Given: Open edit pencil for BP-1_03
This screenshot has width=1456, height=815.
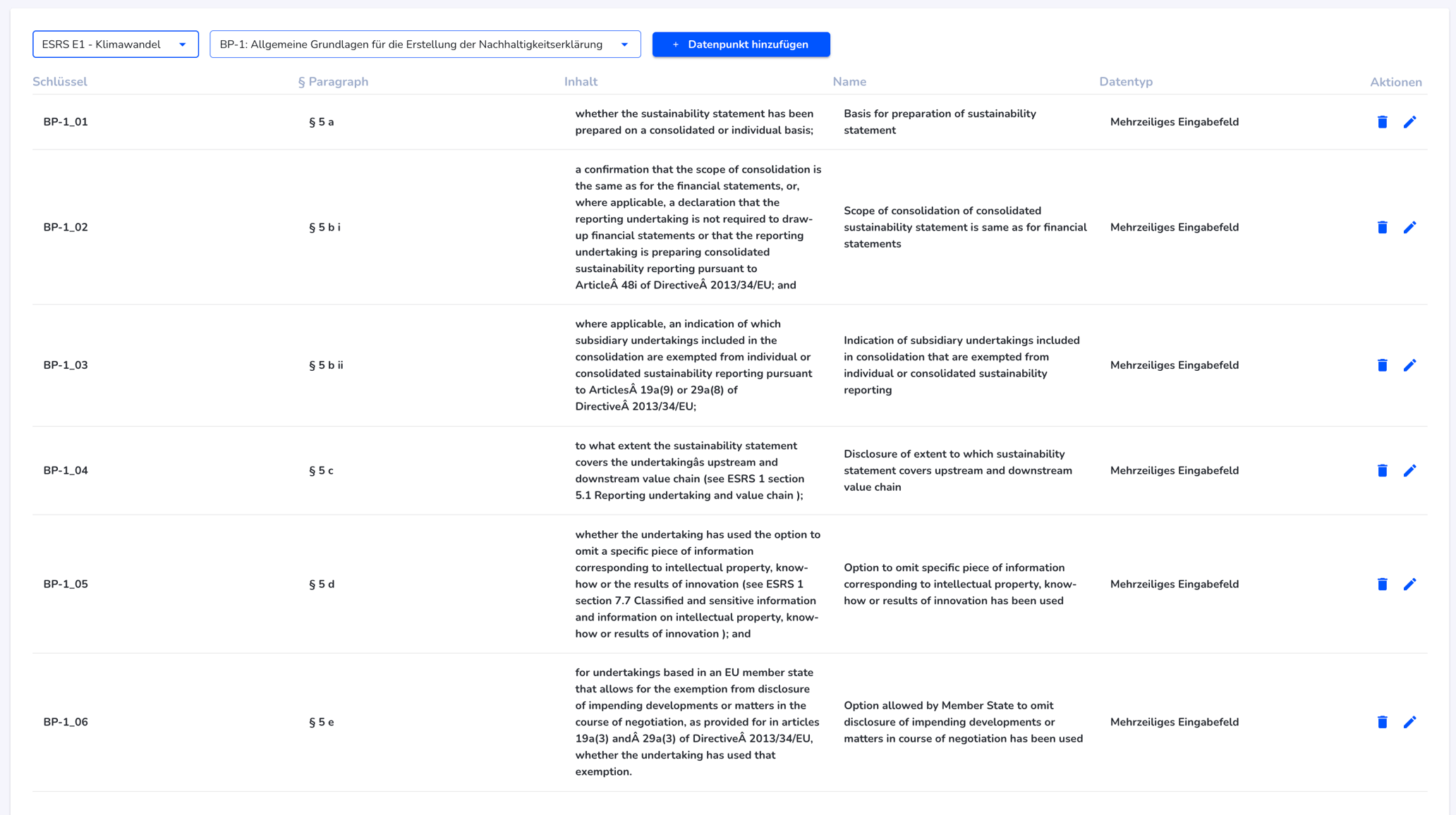Looking at the screenshot, I should tap(1409, 365).
